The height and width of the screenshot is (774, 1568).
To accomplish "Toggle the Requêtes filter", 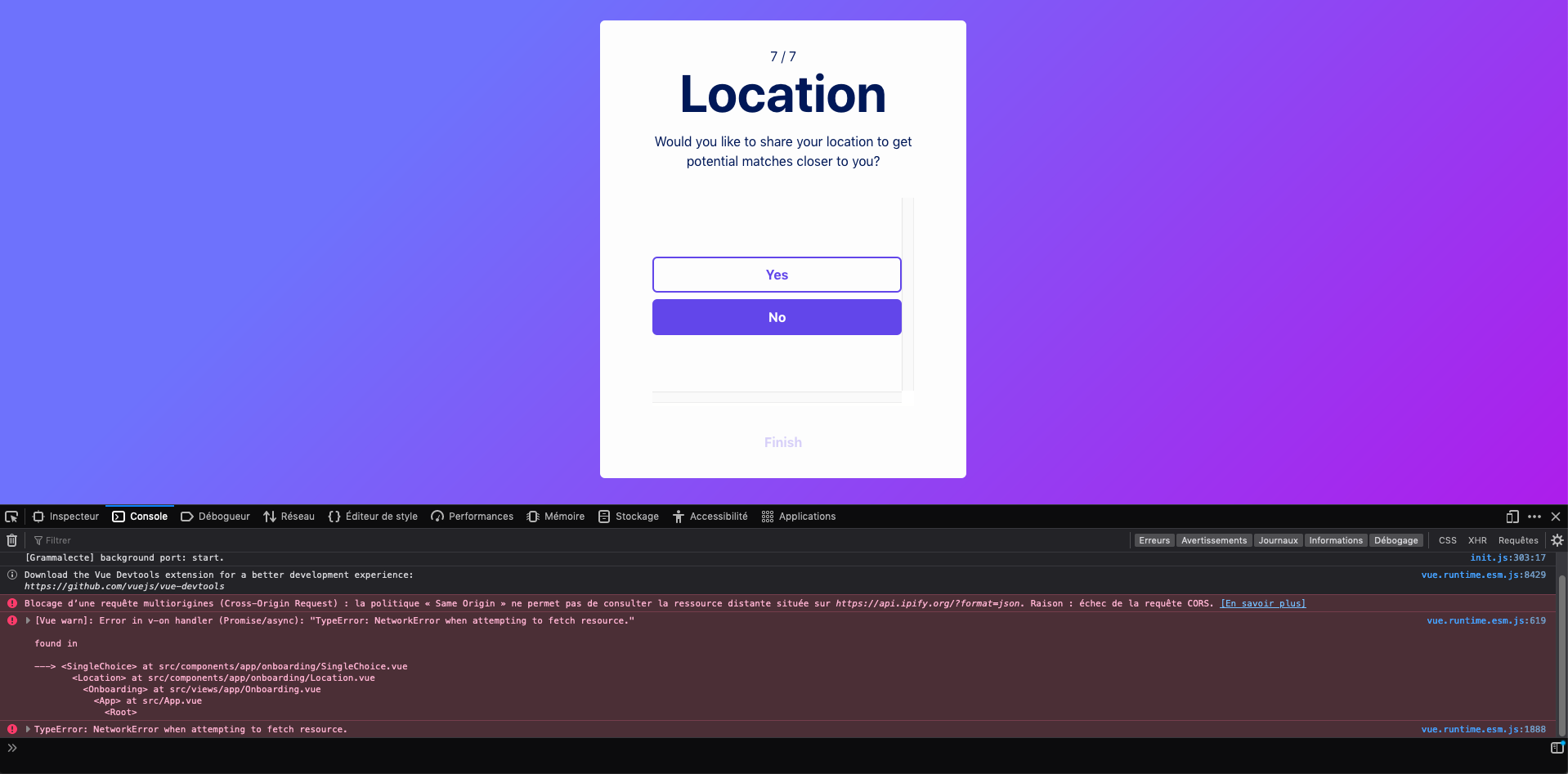I will pos(1518,540).
